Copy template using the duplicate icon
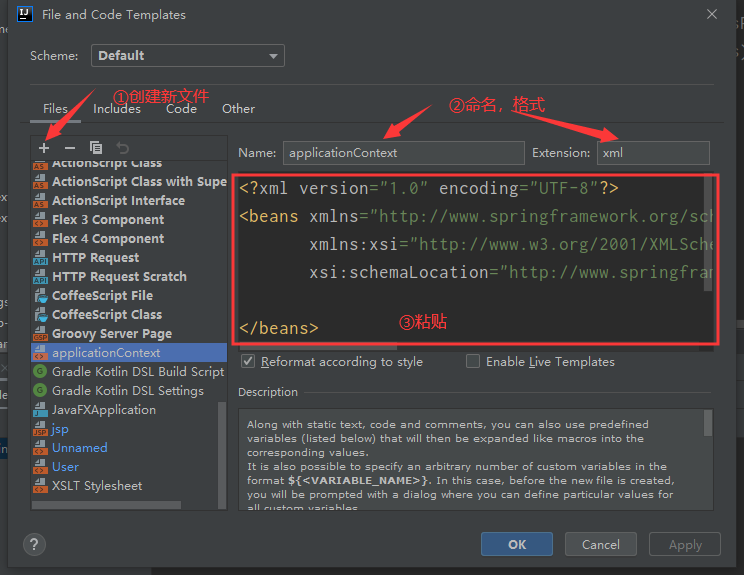The width and height of the screenshot is (744, 575). tap(96, 148)
